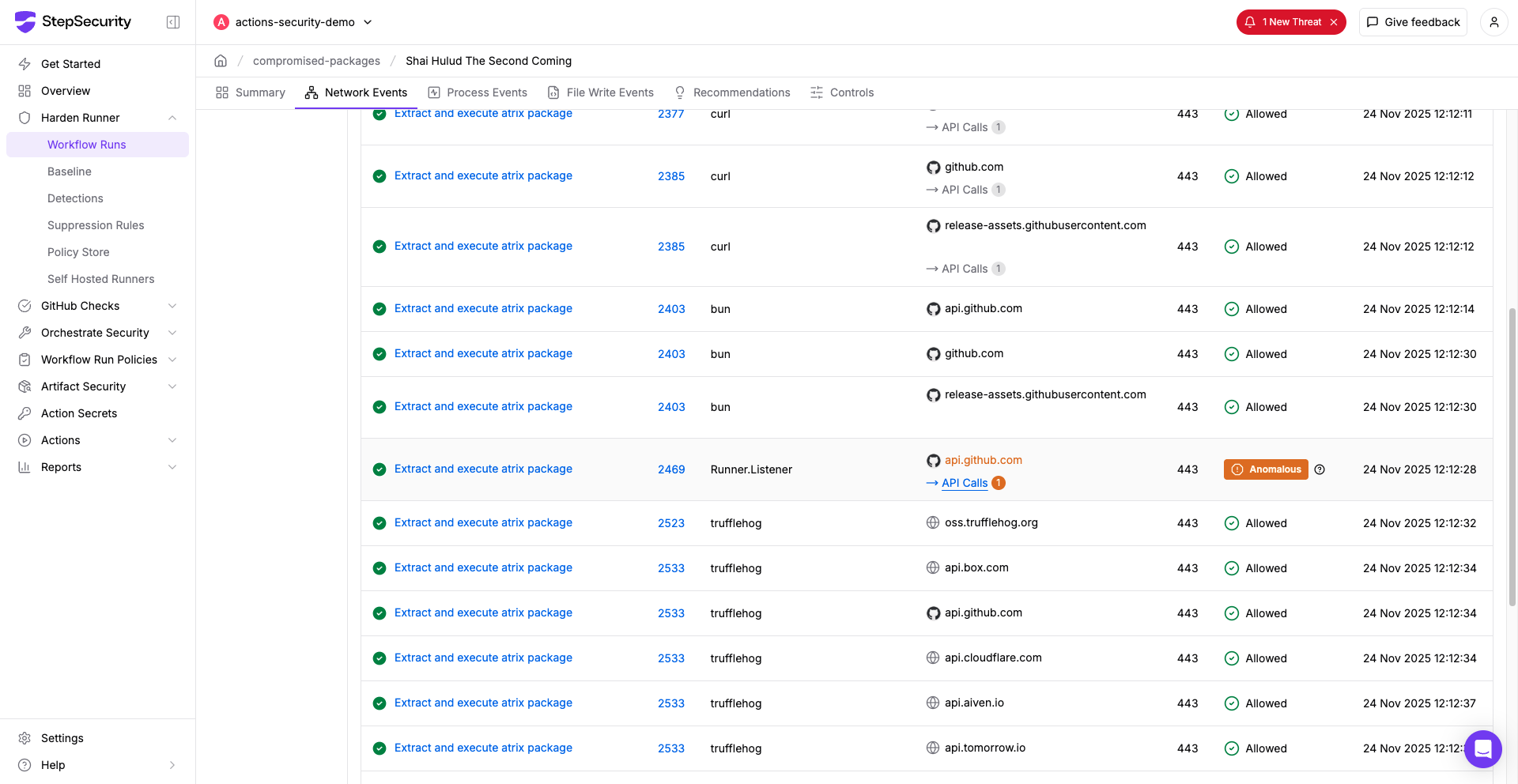Expand the GitHub Checks section
The width and height of the screenshot is (1518, 784).
(172, 306)
